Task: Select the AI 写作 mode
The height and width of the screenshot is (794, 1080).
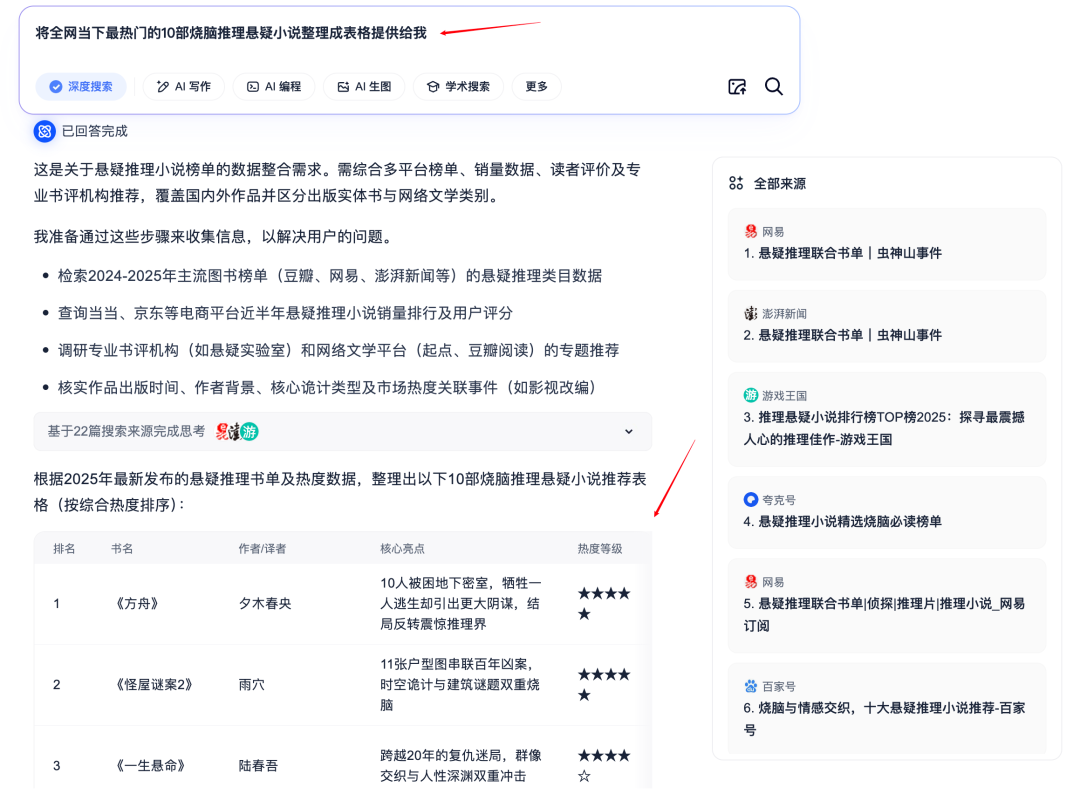Action: [184, 87]
